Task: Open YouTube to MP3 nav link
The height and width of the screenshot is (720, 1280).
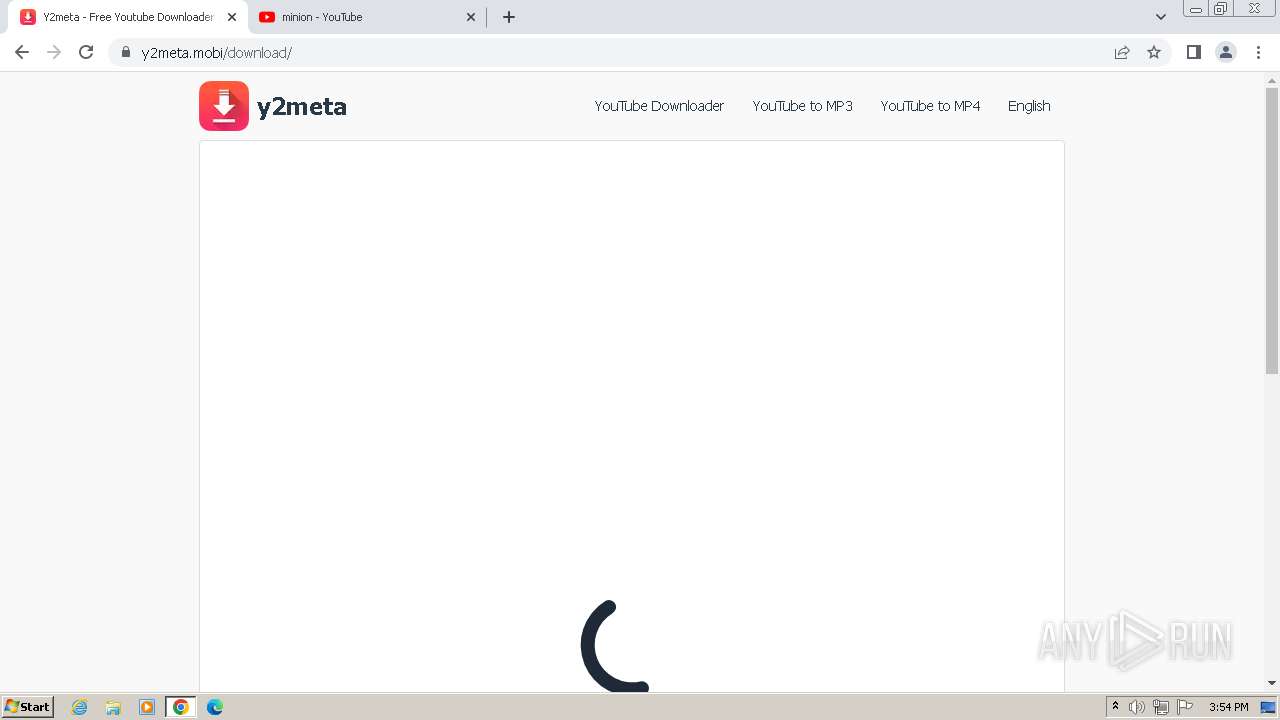Action: tap(802, 106)
